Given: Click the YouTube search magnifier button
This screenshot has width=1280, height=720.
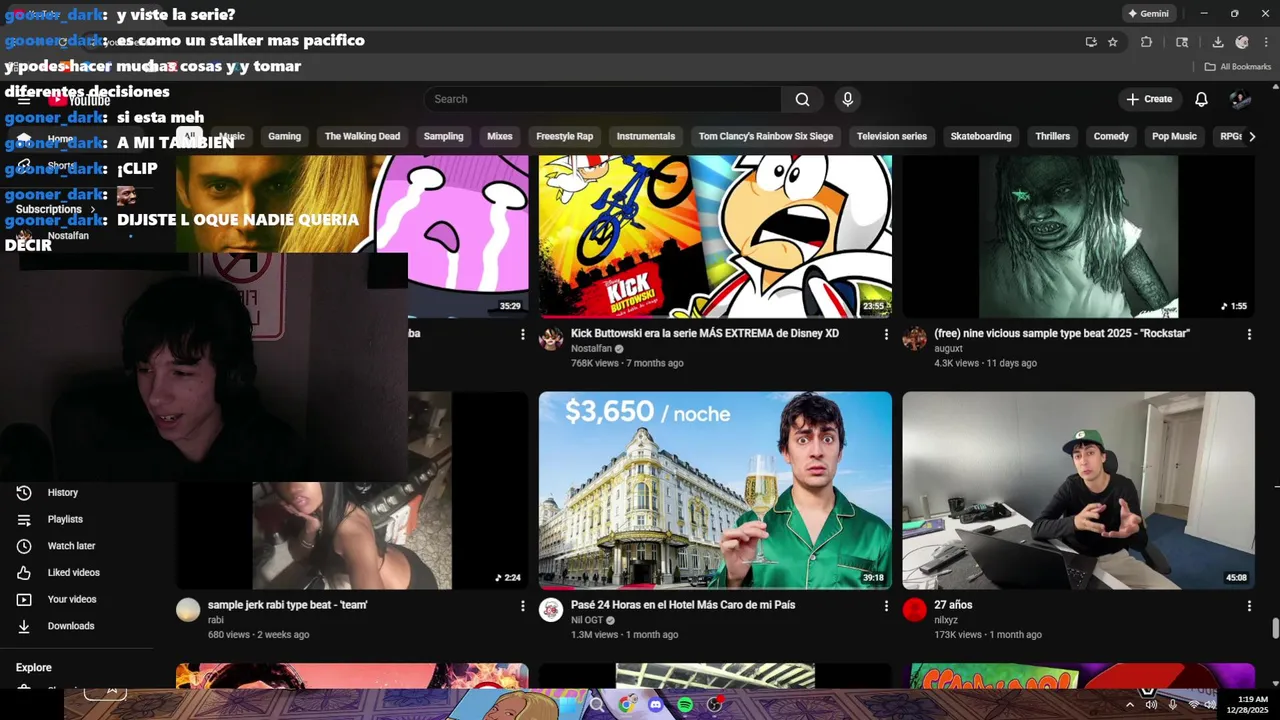Looking at the screenshot, I should coord(802,99).
